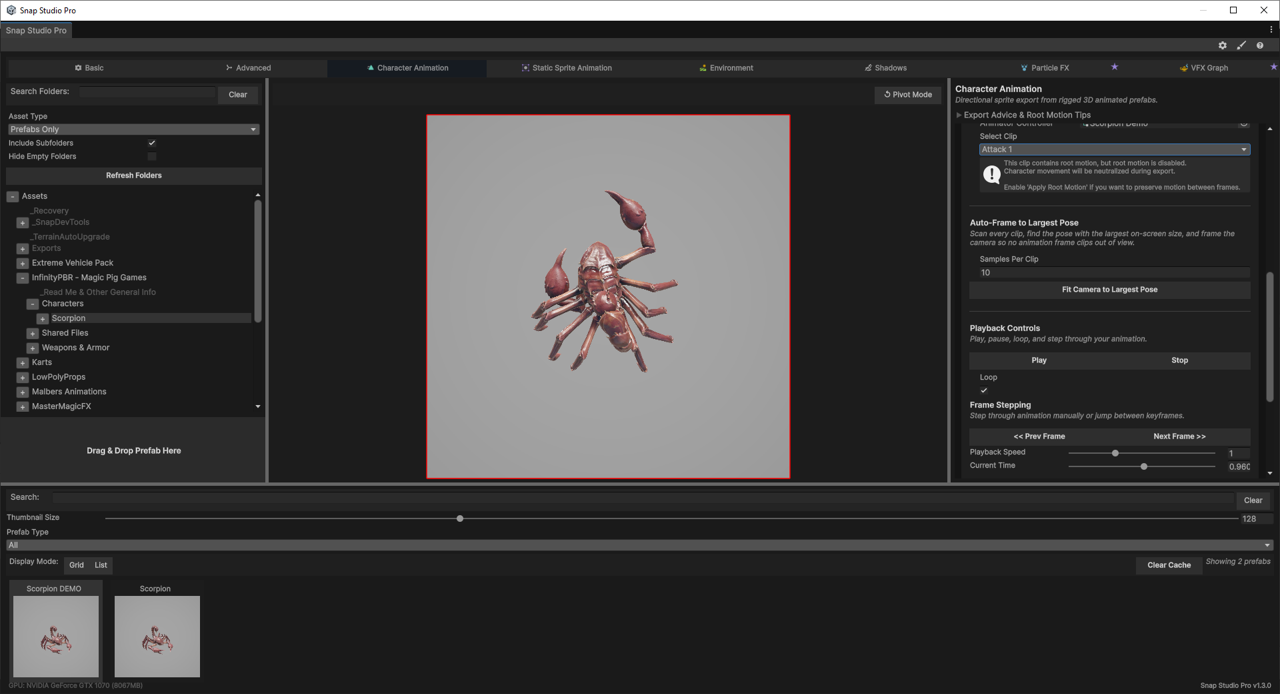Click the paintbrush theme icon

pos(1241,45)
